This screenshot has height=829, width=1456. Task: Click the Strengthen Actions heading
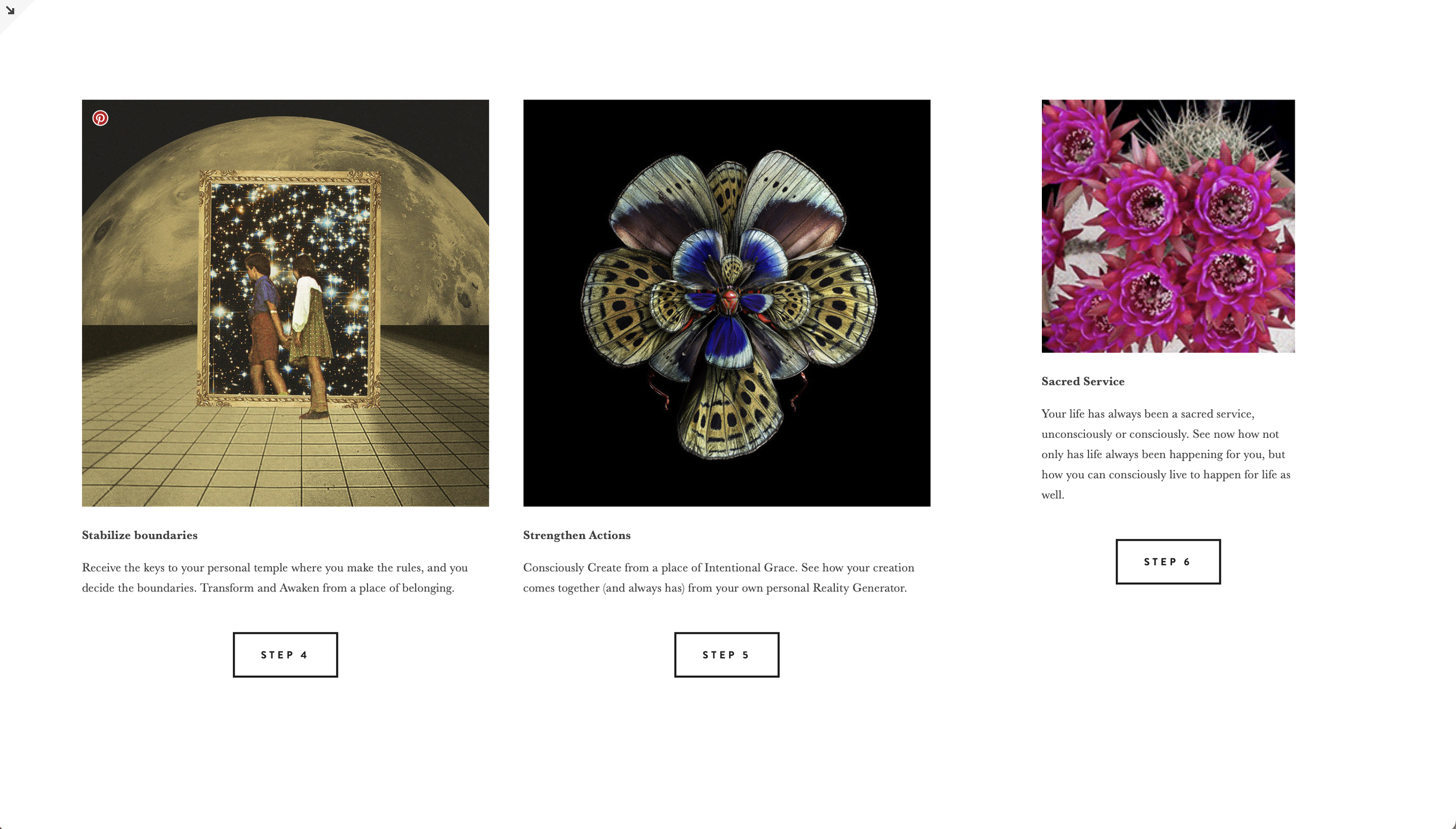[577, 535]
